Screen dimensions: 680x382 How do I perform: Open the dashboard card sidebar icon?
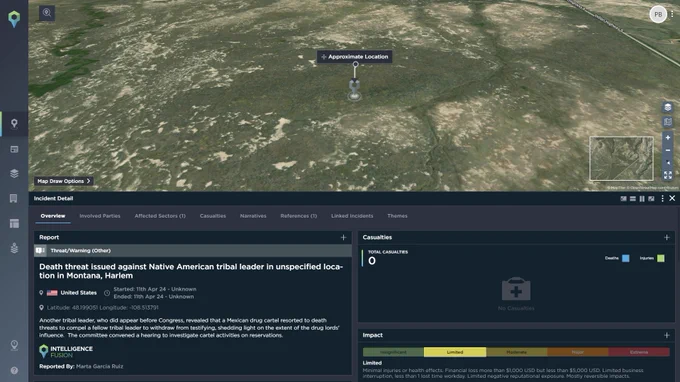(14, 149)
